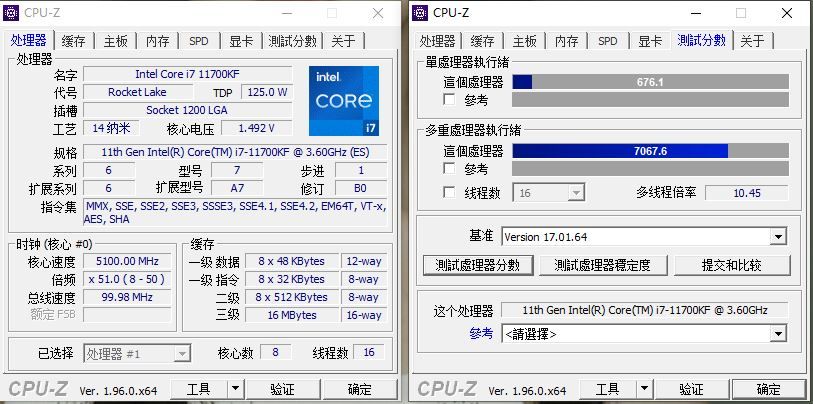Open 关于 tab in right window

point(752,41)
